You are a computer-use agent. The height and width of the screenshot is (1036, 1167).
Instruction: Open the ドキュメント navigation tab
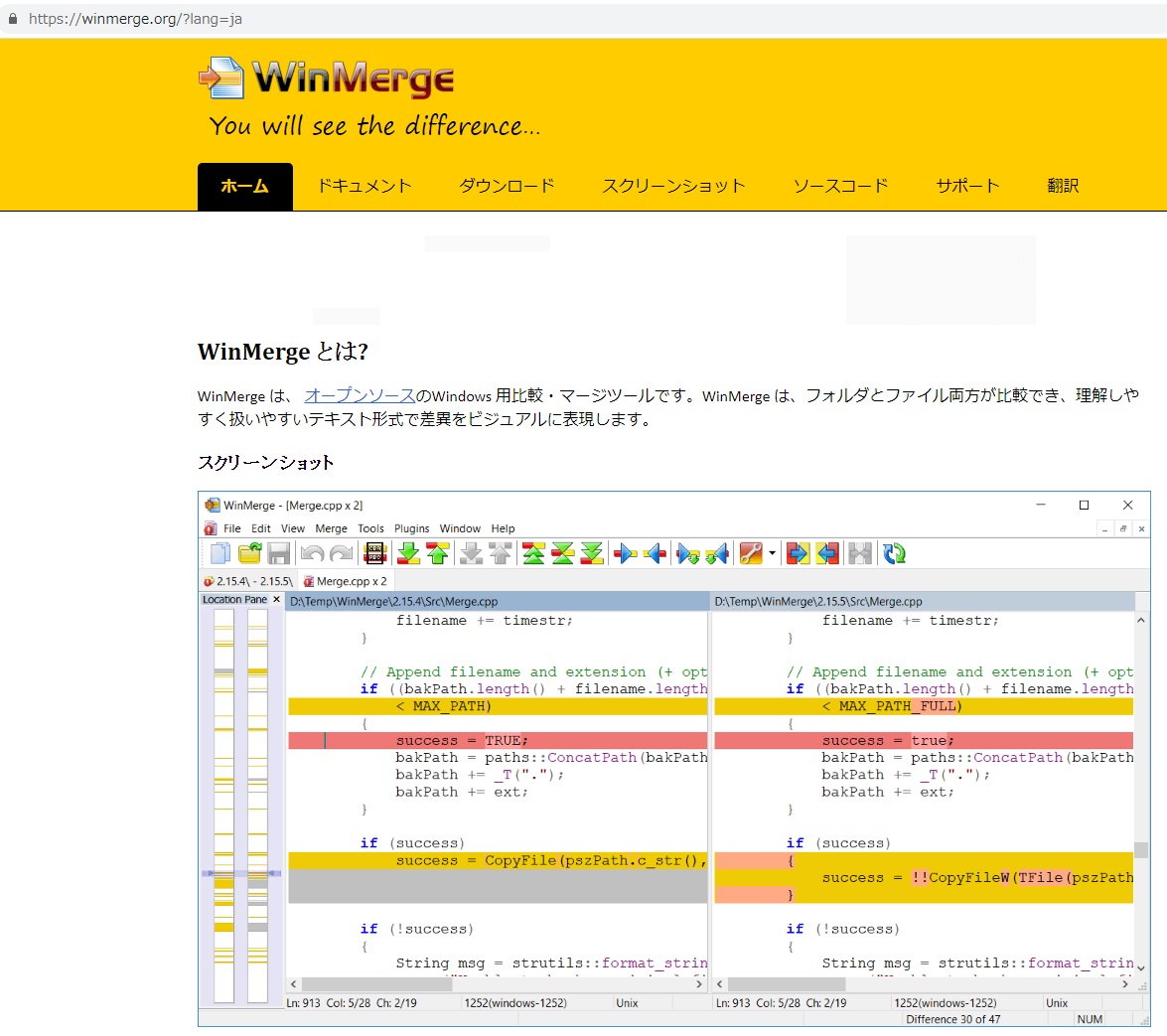pyautogui.click(x=364, y=186)
